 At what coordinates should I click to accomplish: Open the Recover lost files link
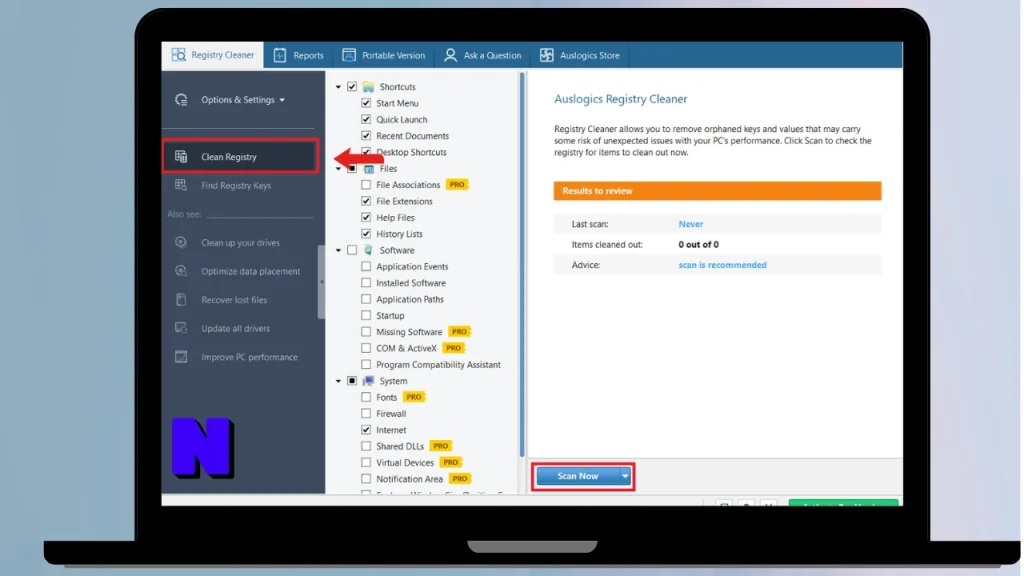click(234, 300)
